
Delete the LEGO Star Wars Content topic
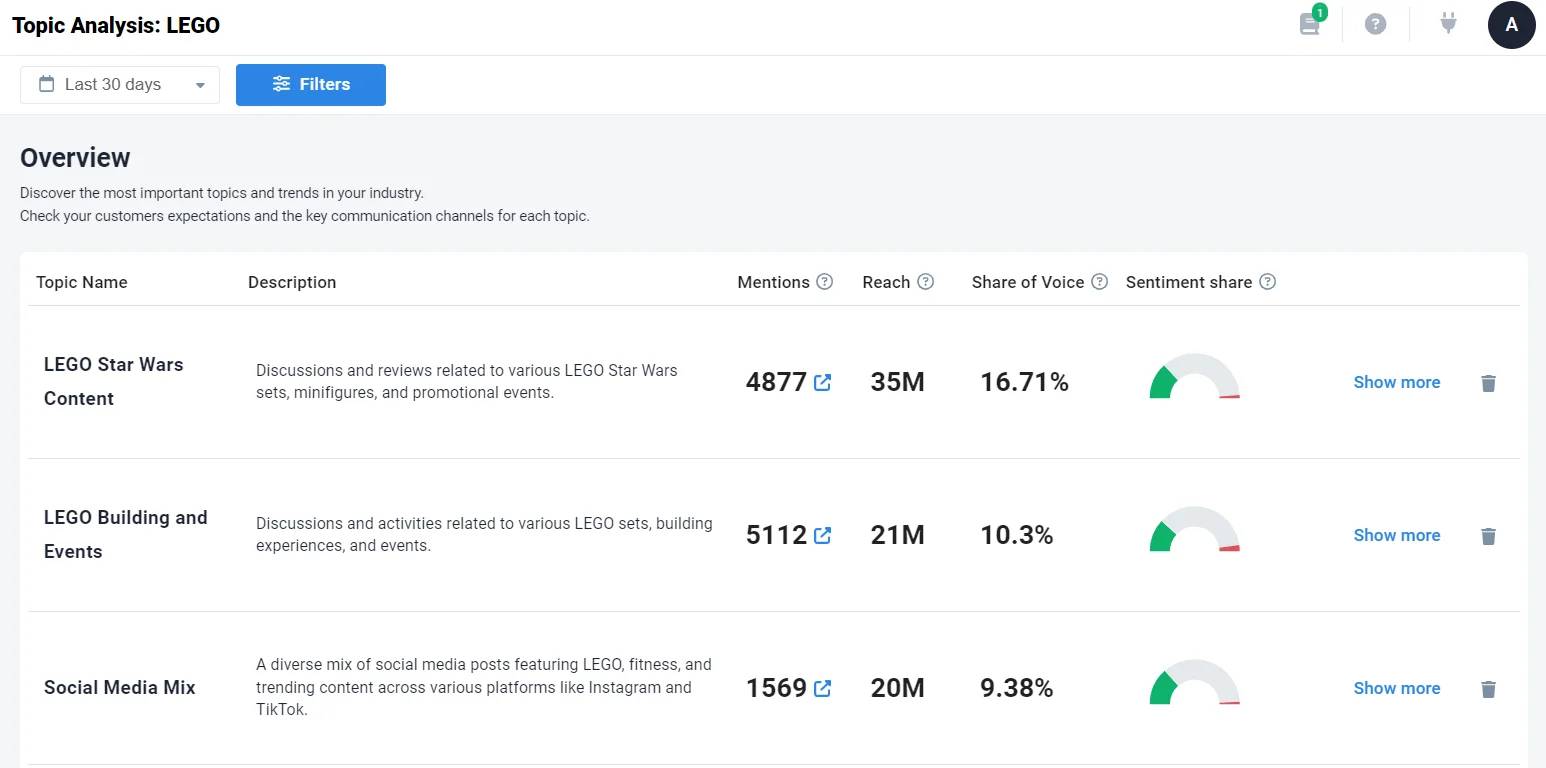click(x=1488, y=383)
